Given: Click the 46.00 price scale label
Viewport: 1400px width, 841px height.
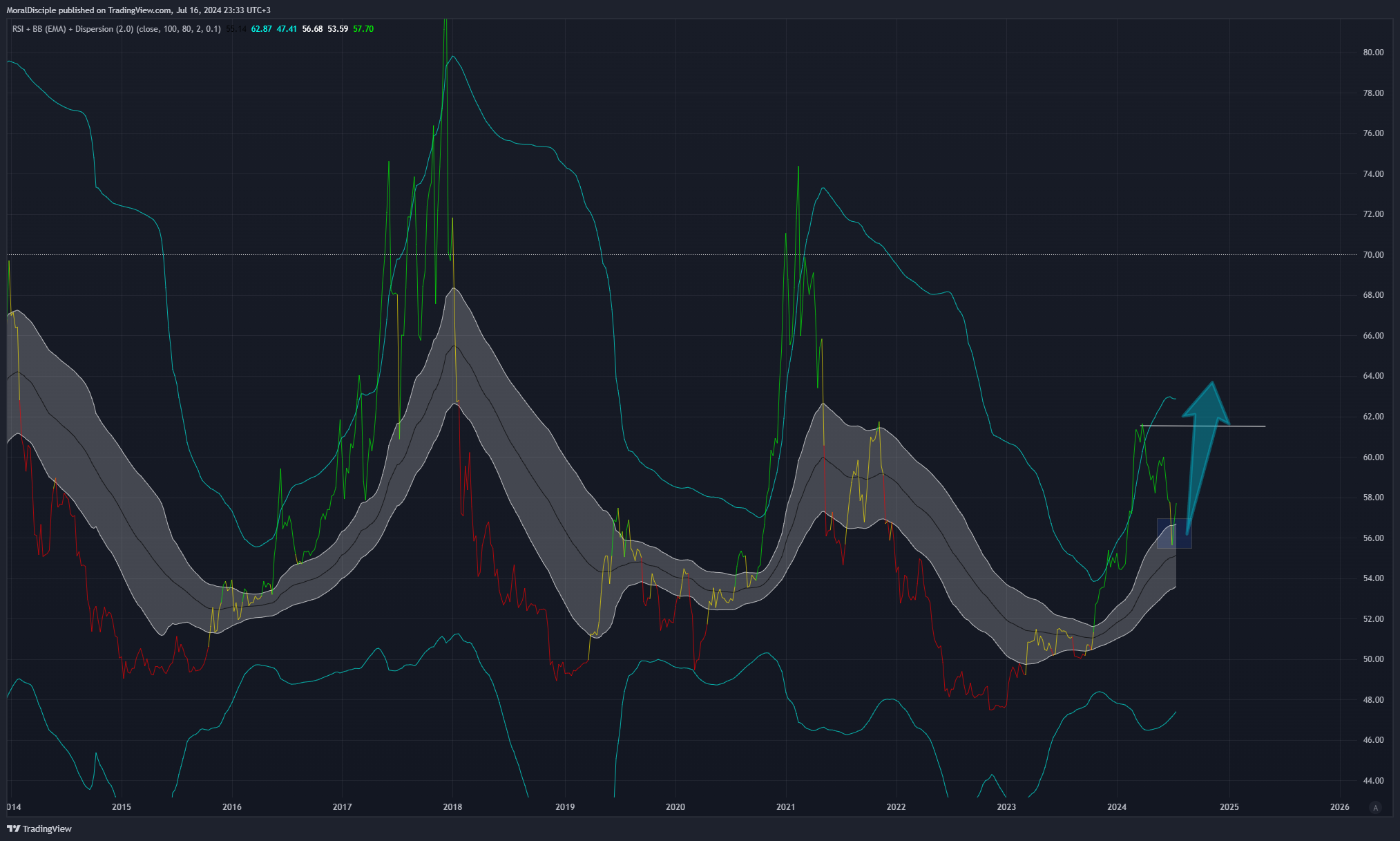Looking at the screenshot, I should 1373,740.
